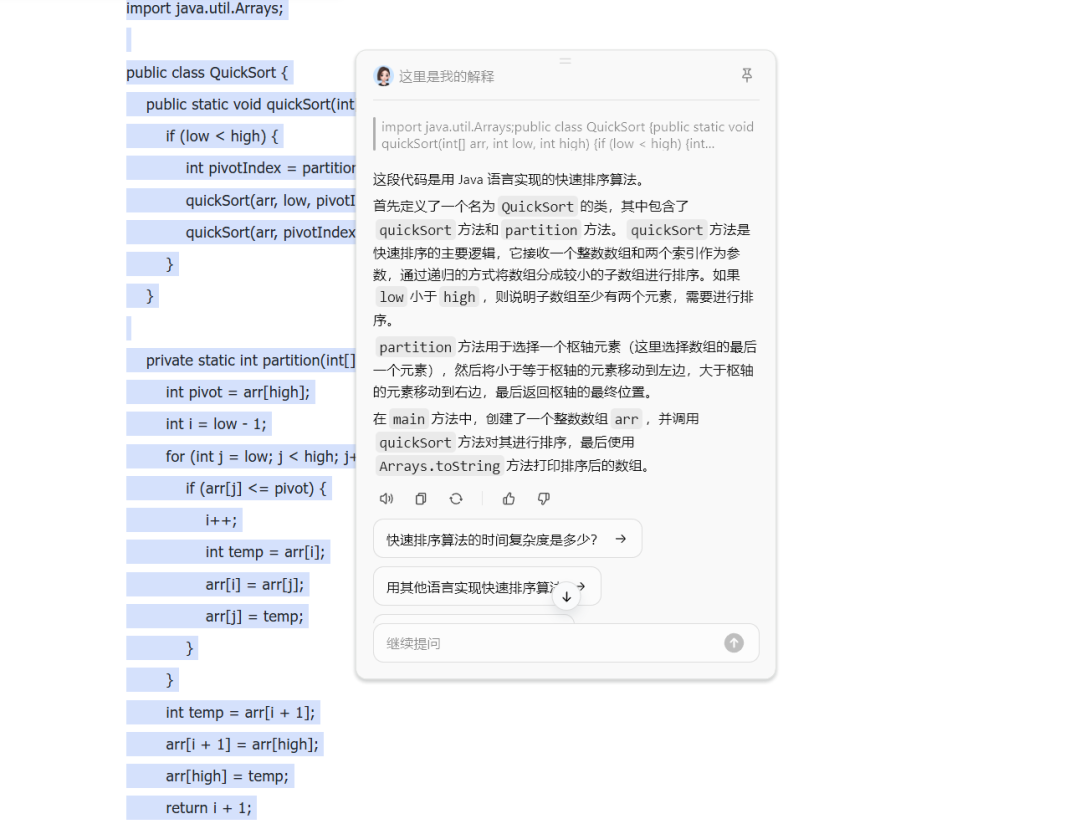1080x824 pixels.
Task: Click the line arr[i] = arr[j];
Action: pyautogui.click(x=254, y=584)
